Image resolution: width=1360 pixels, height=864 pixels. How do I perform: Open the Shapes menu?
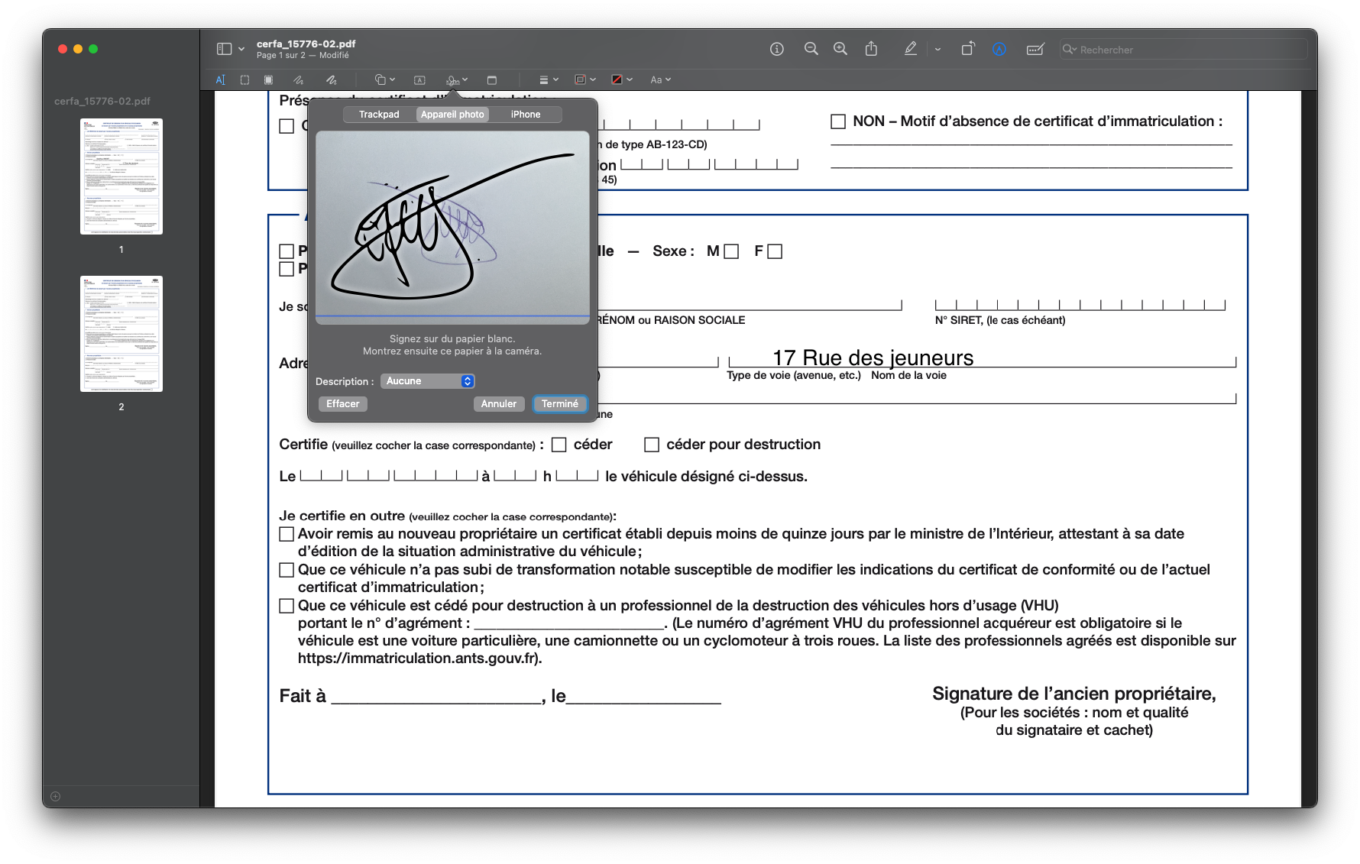(385, 79)
